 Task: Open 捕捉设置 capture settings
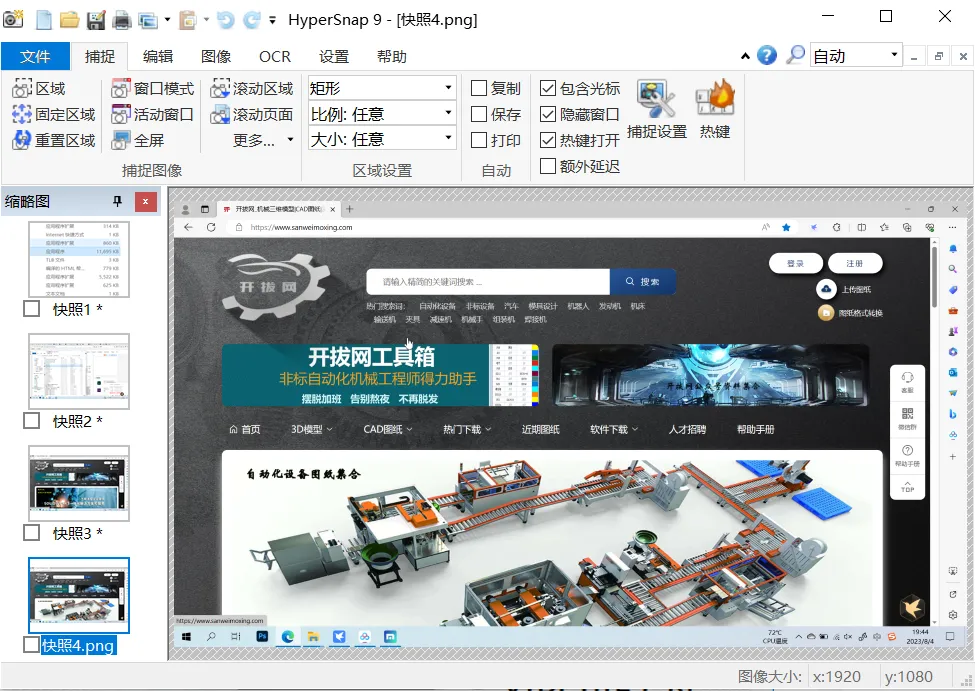[657, 109]
